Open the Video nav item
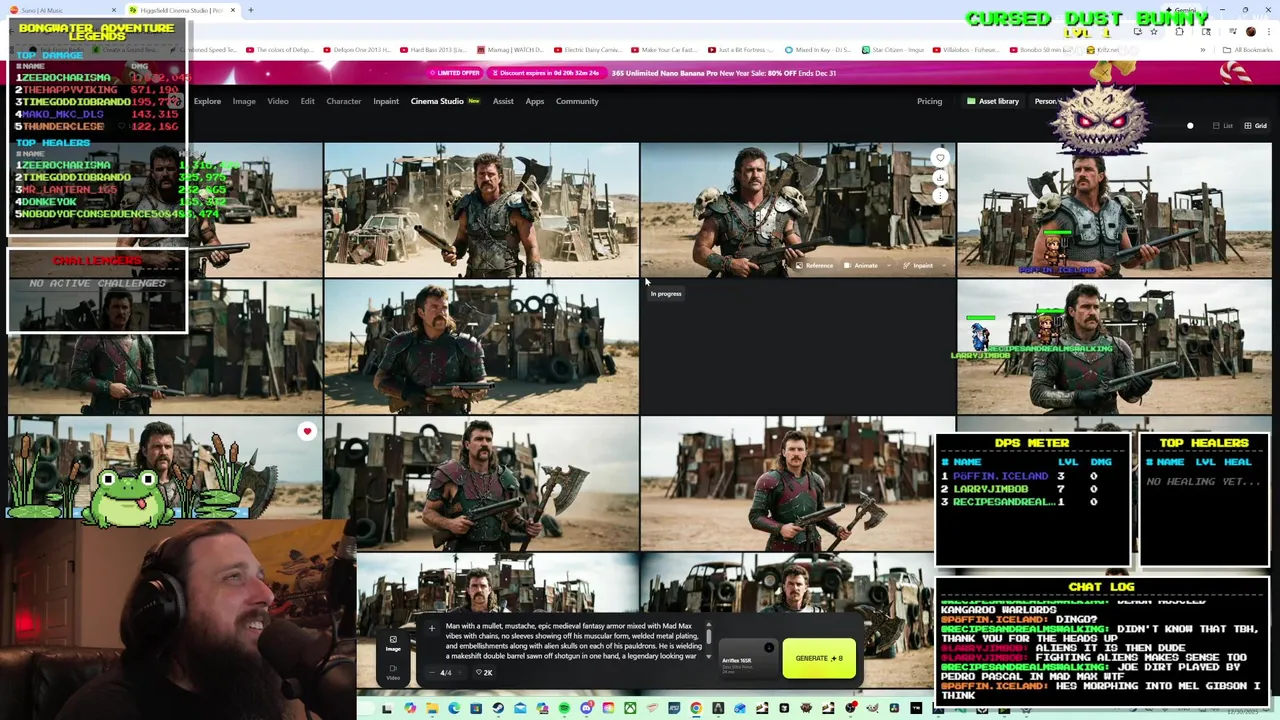The image size is (1280, 720). 278,101
